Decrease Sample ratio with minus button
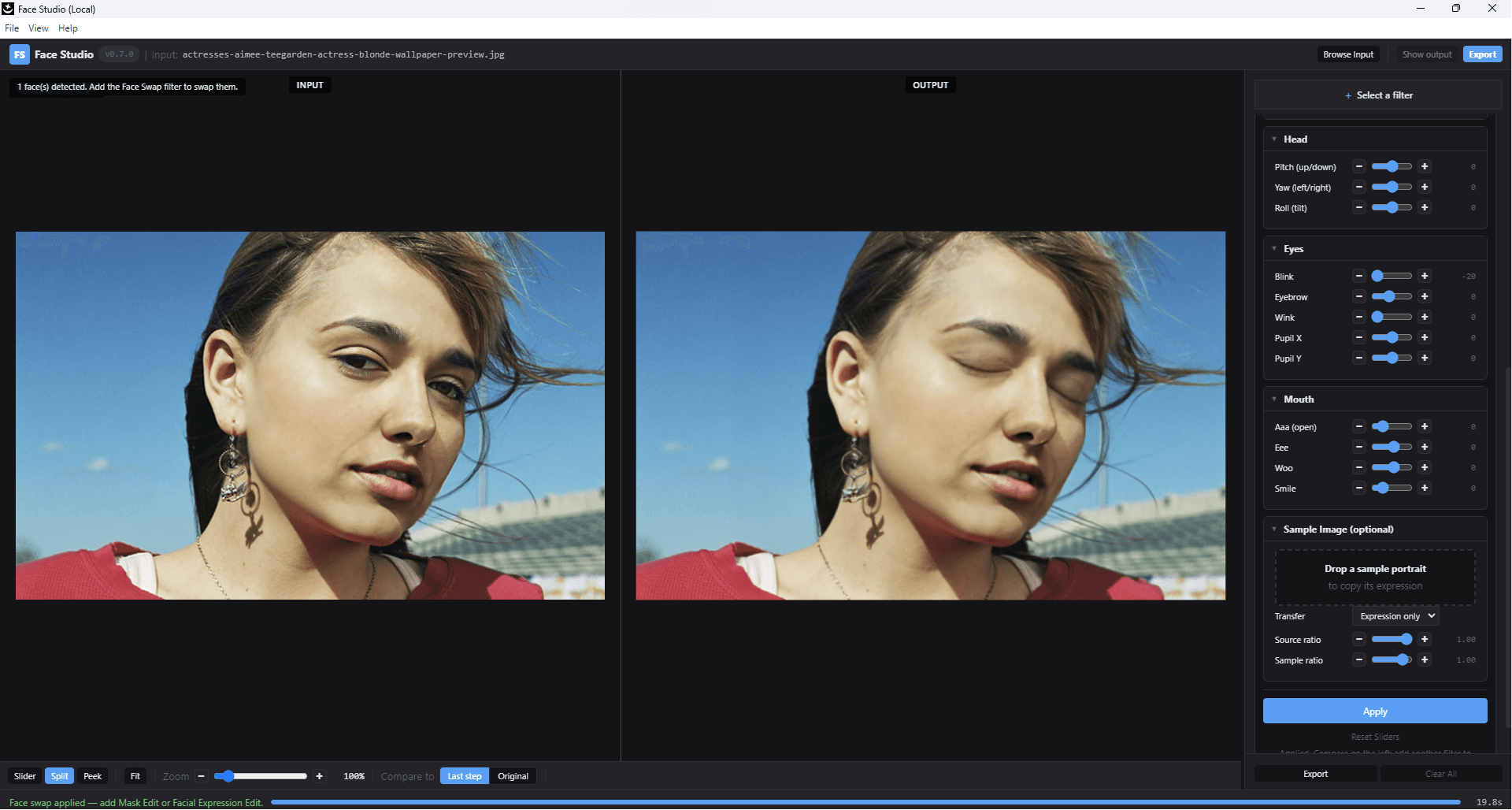This screenshot has height=810, width=1512. [x=1359, y=660]
